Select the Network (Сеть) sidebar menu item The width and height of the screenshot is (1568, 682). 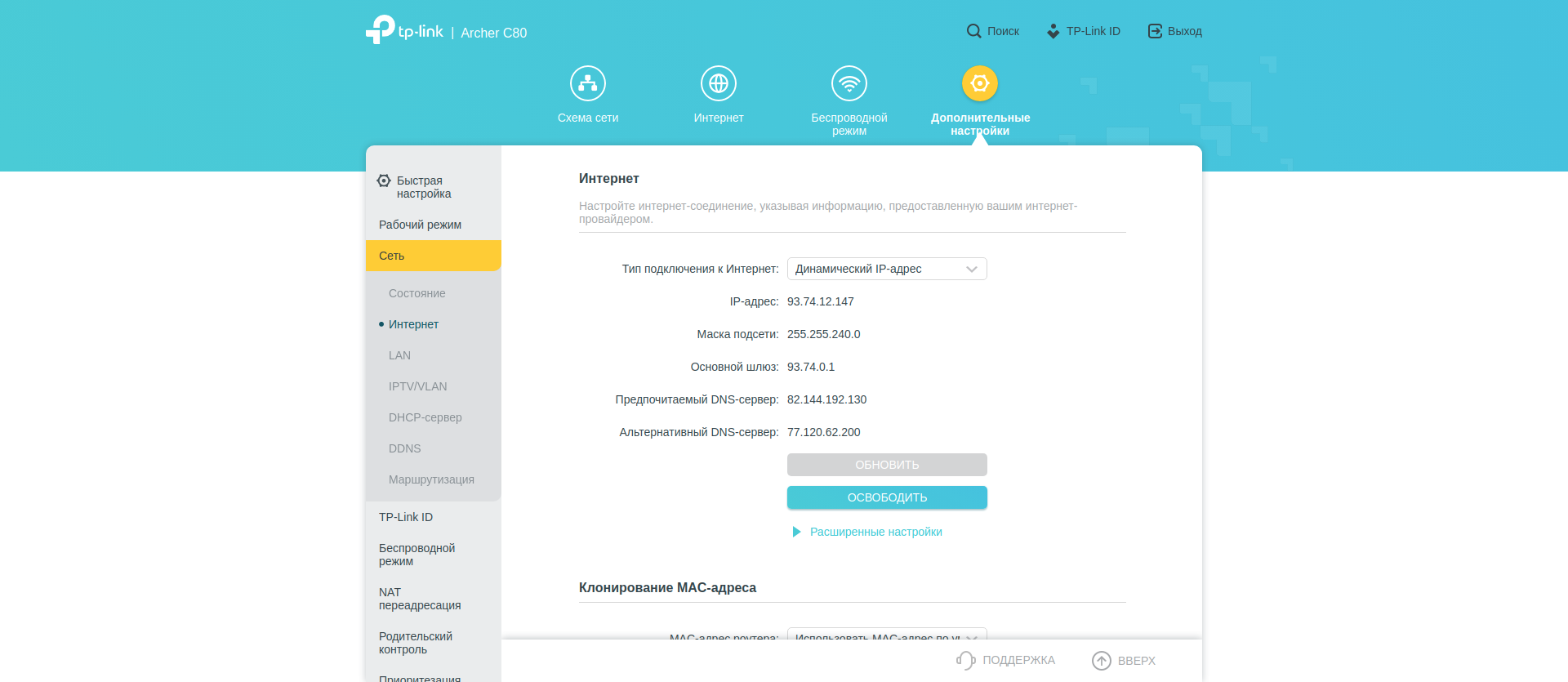(433, 256)
